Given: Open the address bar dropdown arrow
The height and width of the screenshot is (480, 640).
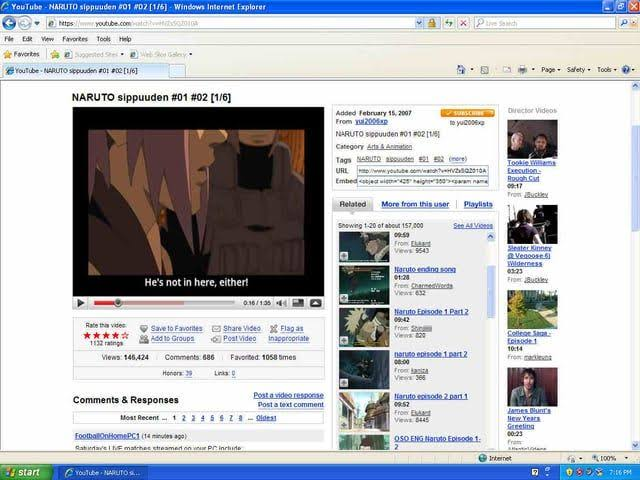Looking at the screenshot, I should coord(419,23).
